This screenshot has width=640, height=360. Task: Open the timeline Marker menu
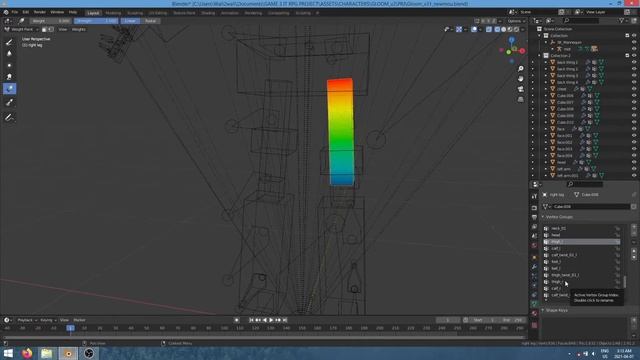click(79, 320)
